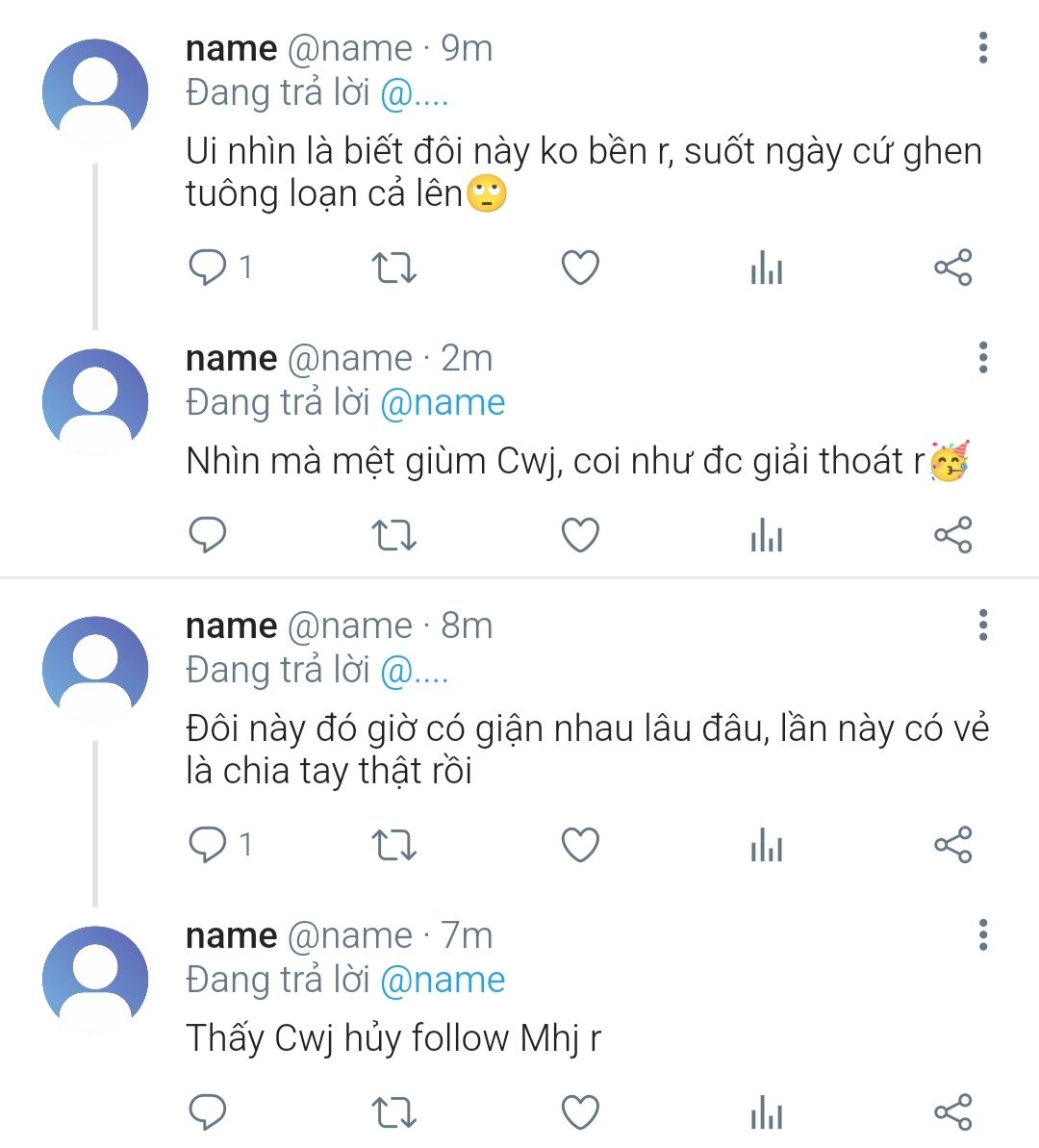
Task: Open more options for 2m tweet
Action: (982, 357)
